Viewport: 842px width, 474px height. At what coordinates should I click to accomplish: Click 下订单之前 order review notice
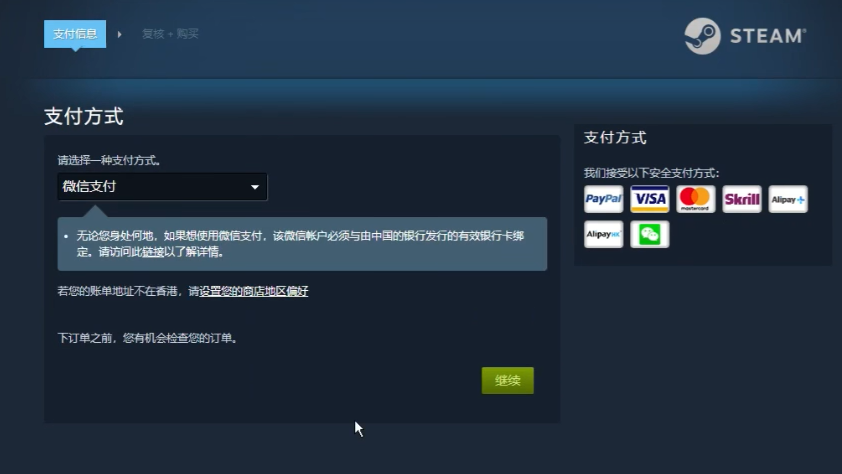pyautogui.click(x=148, y=338)
